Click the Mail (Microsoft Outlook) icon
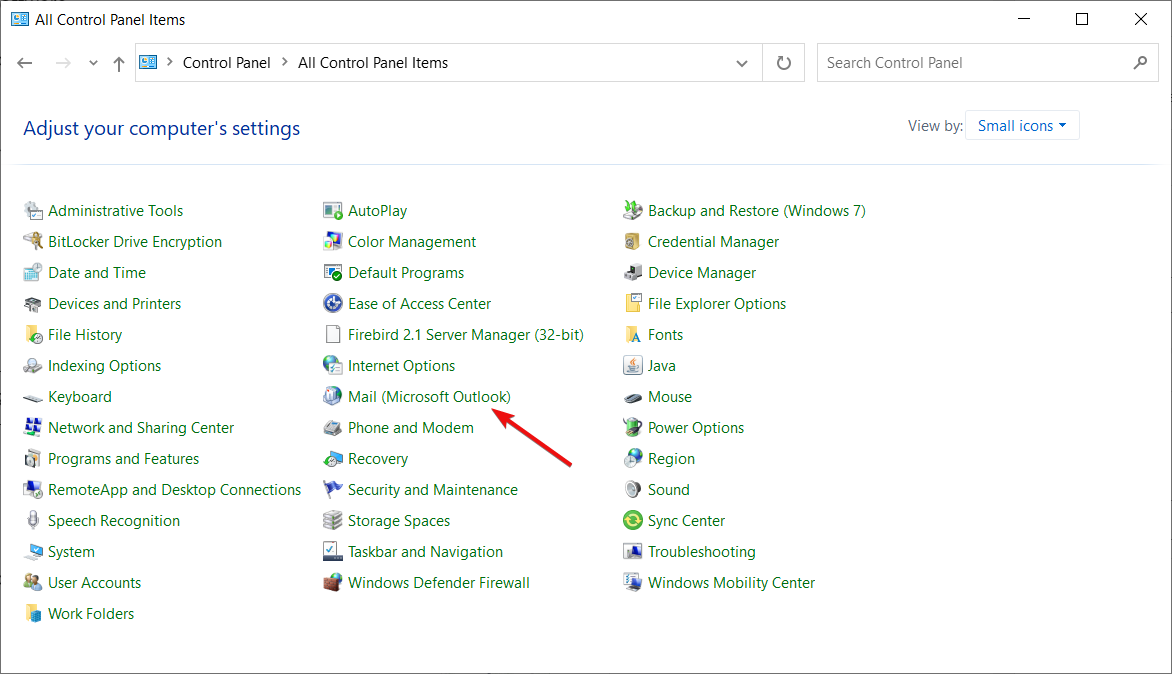 tap(333, 397)
